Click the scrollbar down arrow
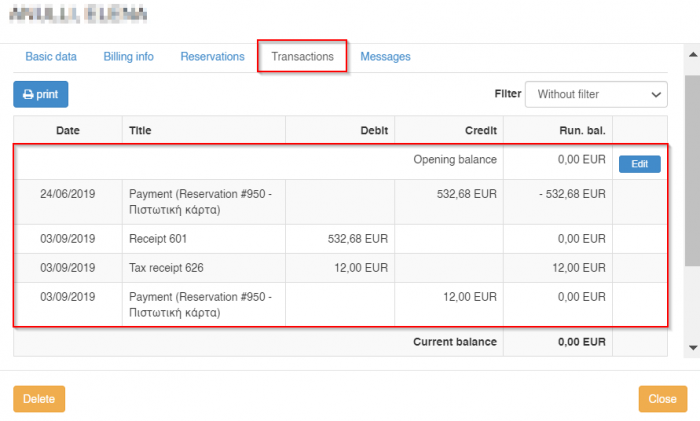The height and width of the screenshot is (421, 700). 692,347
